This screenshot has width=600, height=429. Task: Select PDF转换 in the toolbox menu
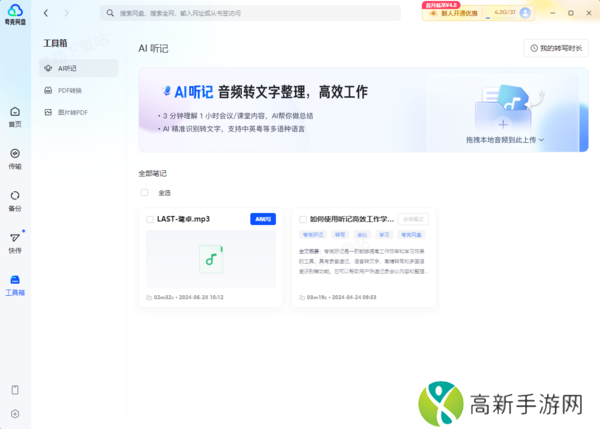pyautogui.click(x=78, y=90)
